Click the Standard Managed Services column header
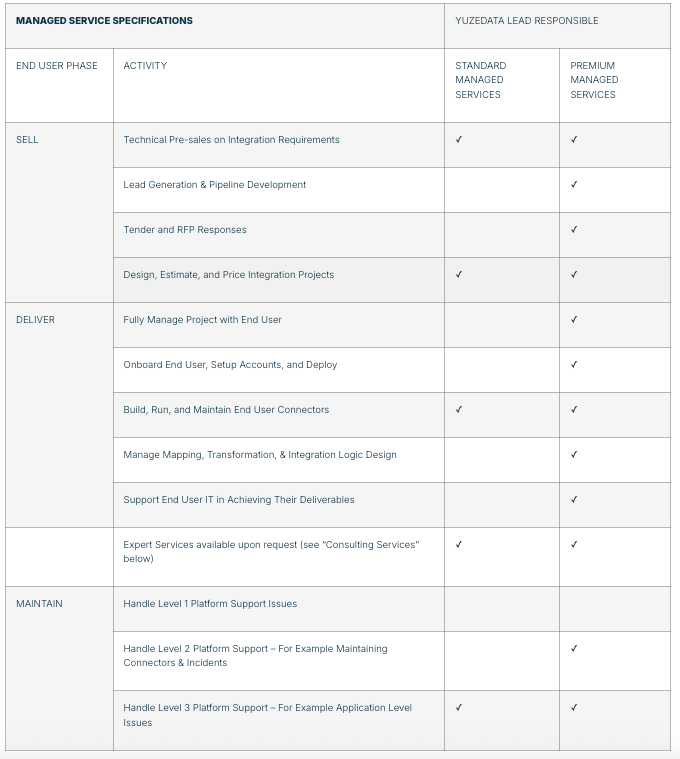The height and width of the screenshot is (759, 680). coord(480,80)
